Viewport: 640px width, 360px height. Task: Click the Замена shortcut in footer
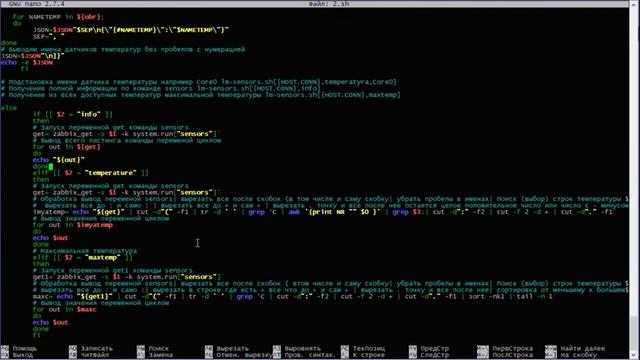(x=155, y=355)
